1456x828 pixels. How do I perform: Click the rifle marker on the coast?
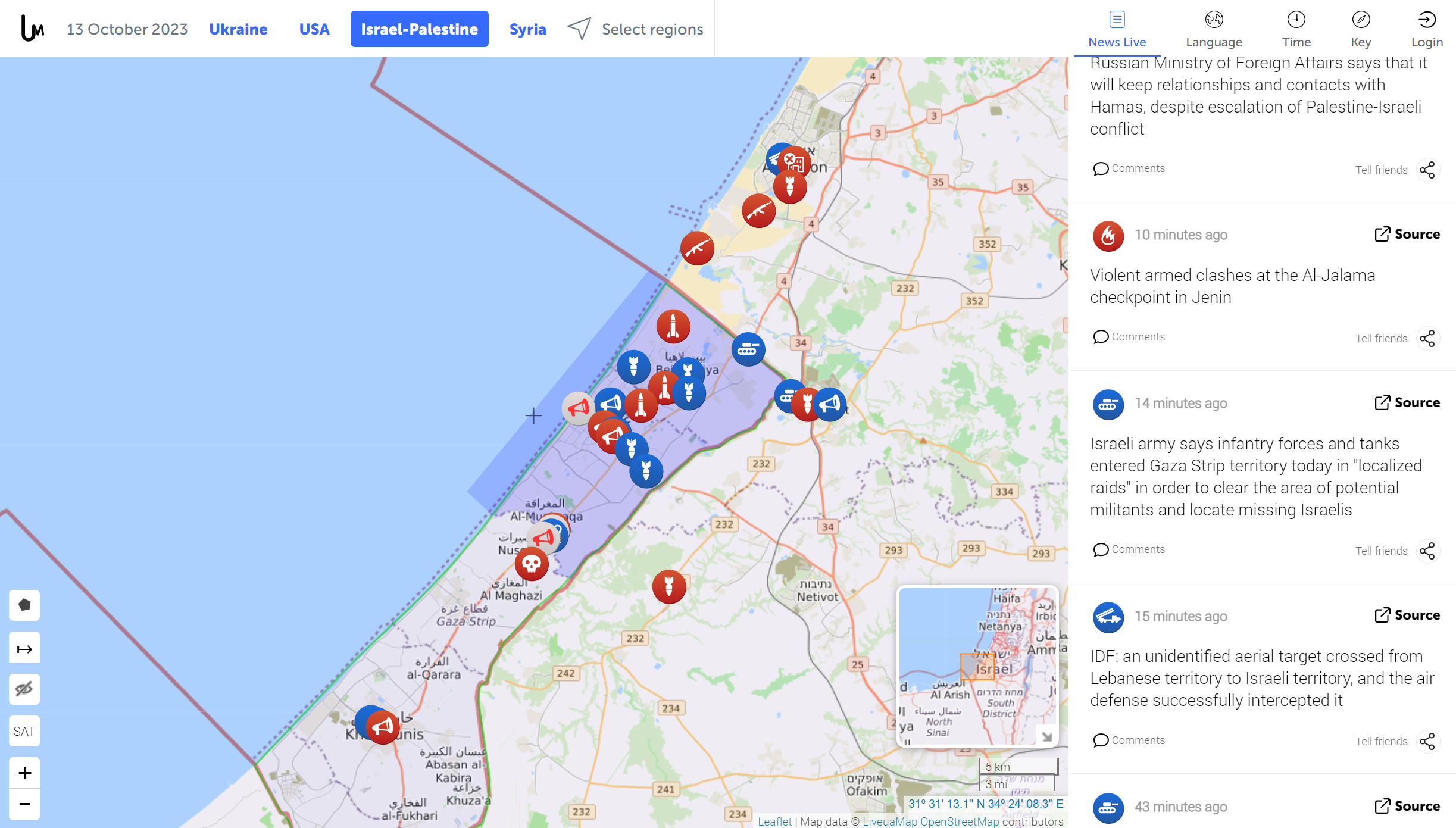tap(697, 248)
